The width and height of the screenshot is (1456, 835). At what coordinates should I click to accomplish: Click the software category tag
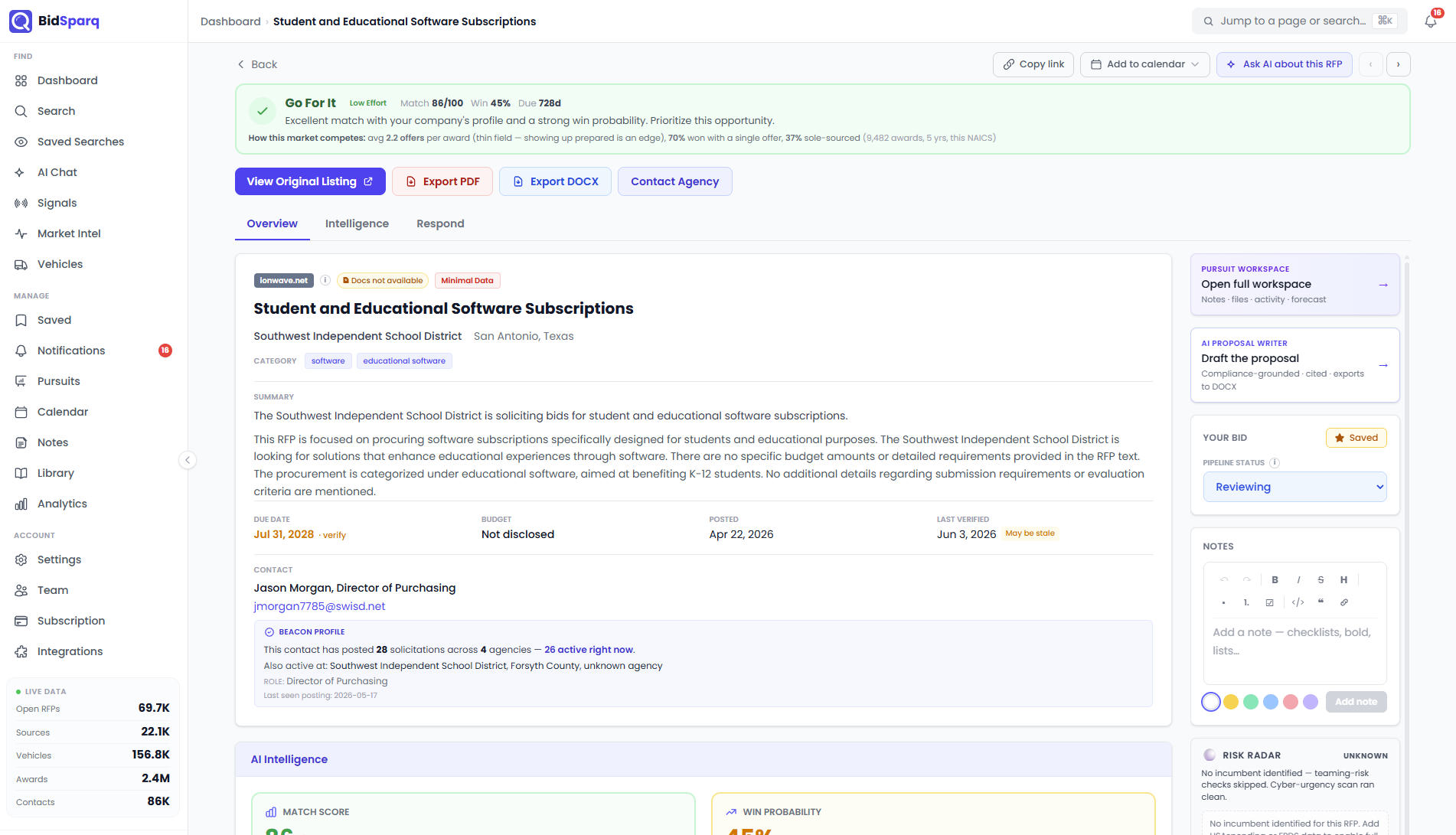click(x=328, y=361)
